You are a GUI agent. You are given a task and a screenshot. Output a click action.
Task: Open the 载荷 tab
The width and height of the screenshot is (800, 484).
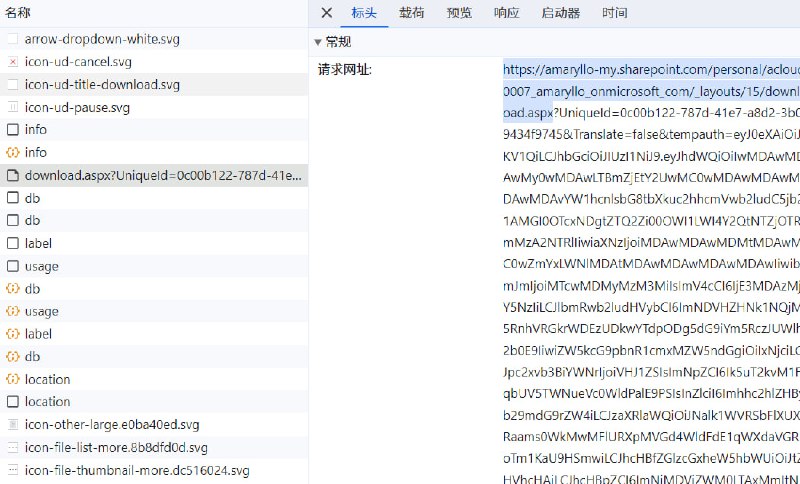411,13
